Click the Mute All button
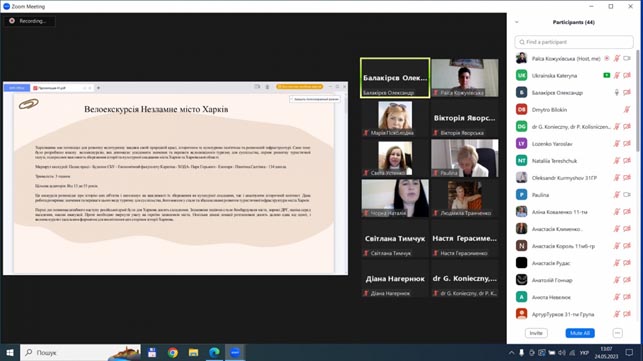Image resolution: width=643 pixels, height=361 pixels. [x=580, y=333]
